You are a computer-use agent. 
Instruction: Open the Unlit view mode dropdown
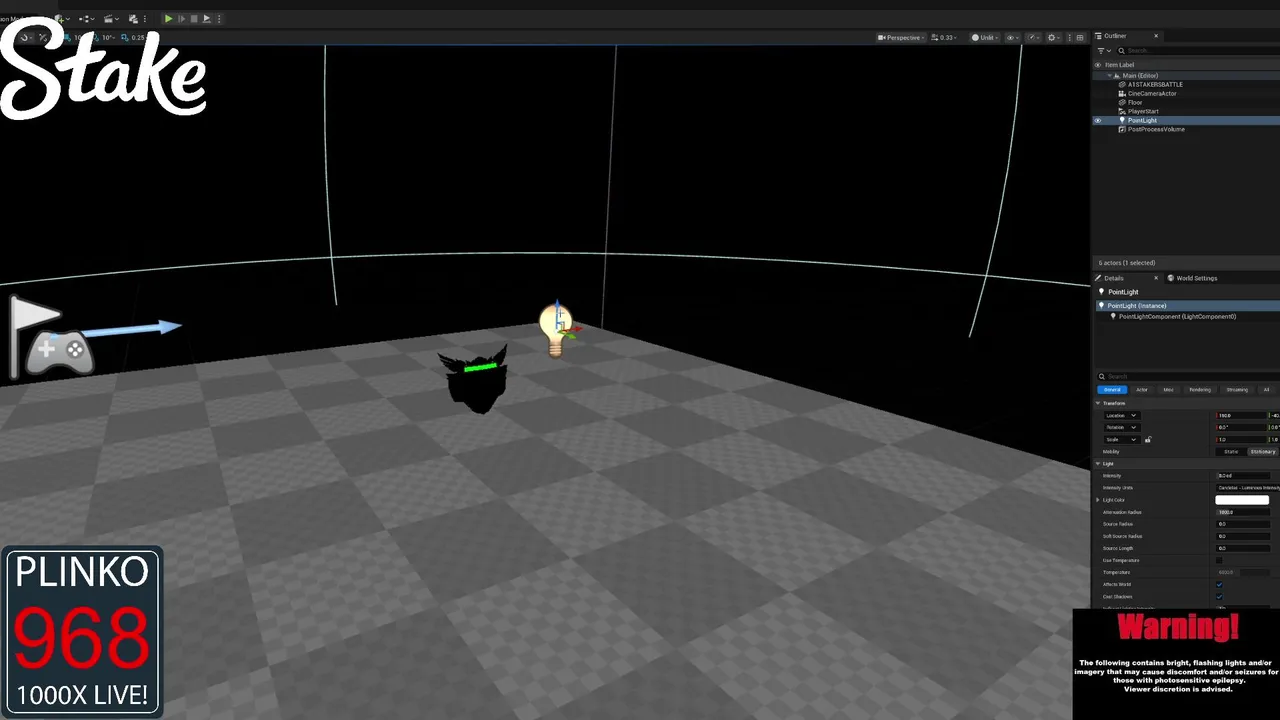point(985,38)
